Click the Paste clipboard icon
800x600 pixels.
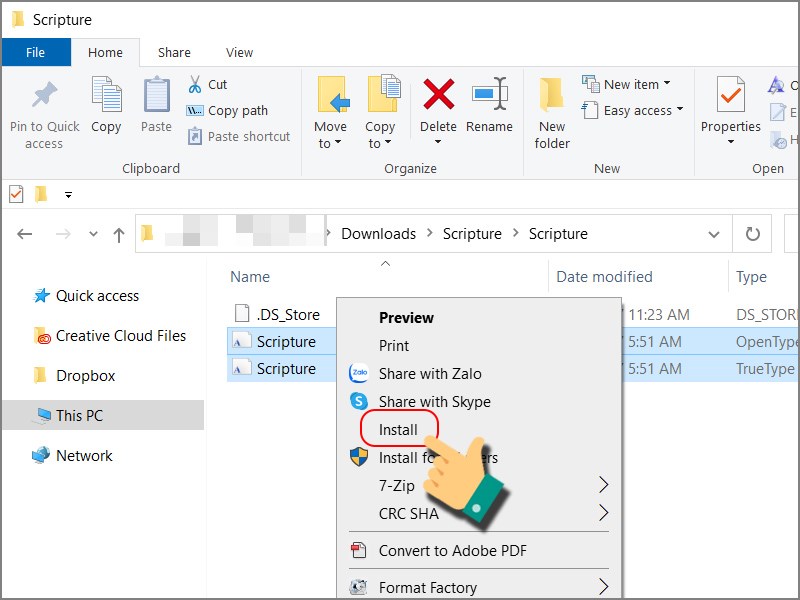156,94
